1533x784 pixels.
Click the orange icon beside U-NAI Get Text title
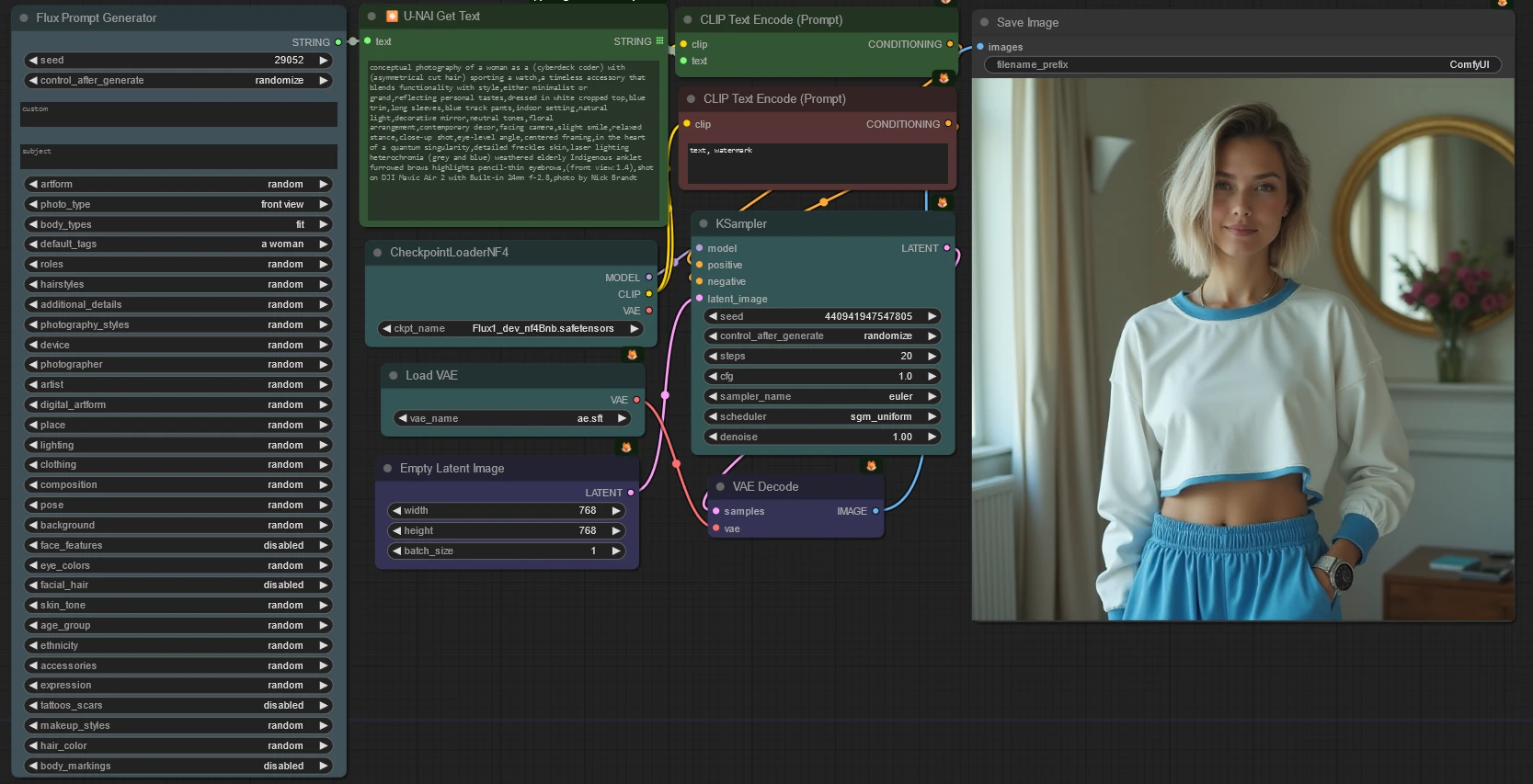coord(392,16)
